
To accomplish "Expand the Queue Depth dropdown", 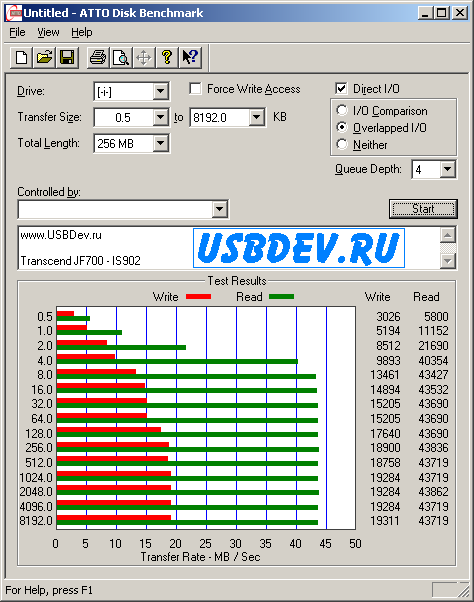I will (x=448, y=169).
